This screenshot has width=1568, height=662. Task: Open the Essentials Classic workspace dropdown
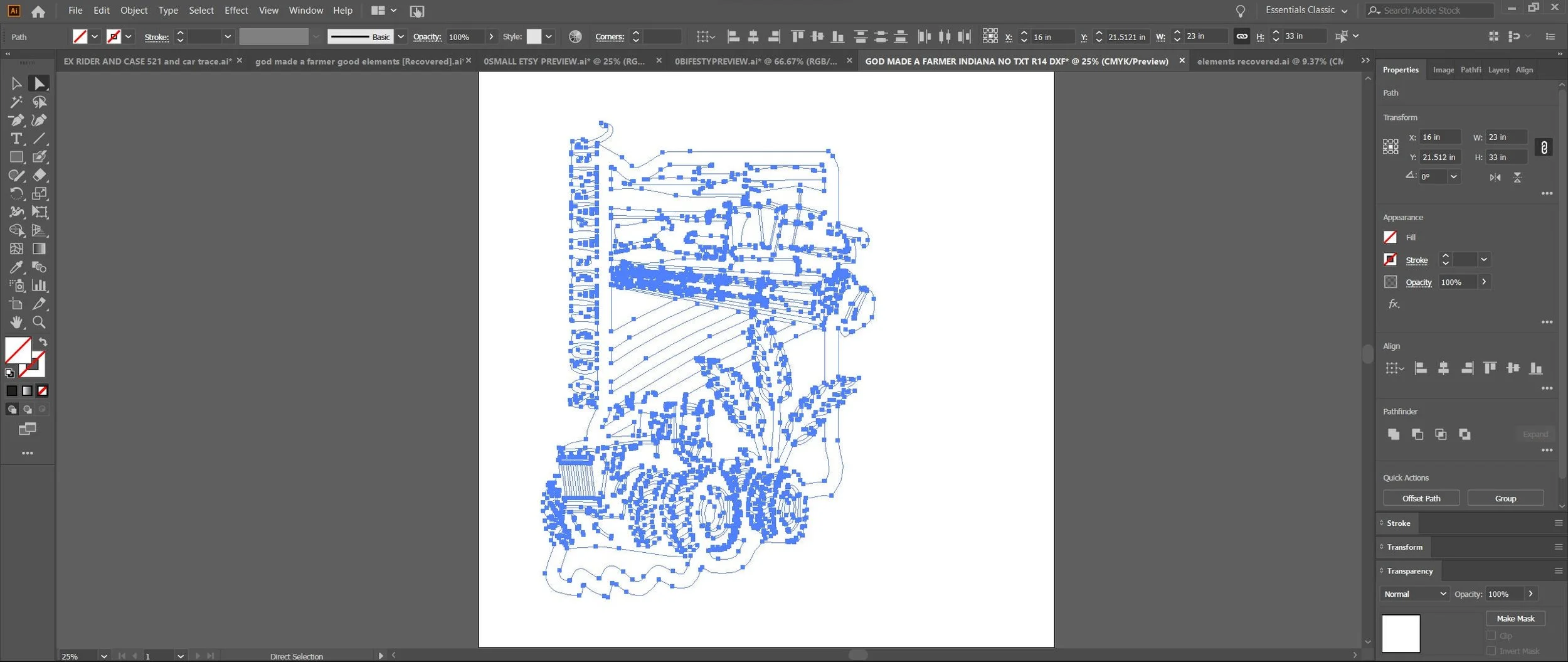[x=1306, y=10]
